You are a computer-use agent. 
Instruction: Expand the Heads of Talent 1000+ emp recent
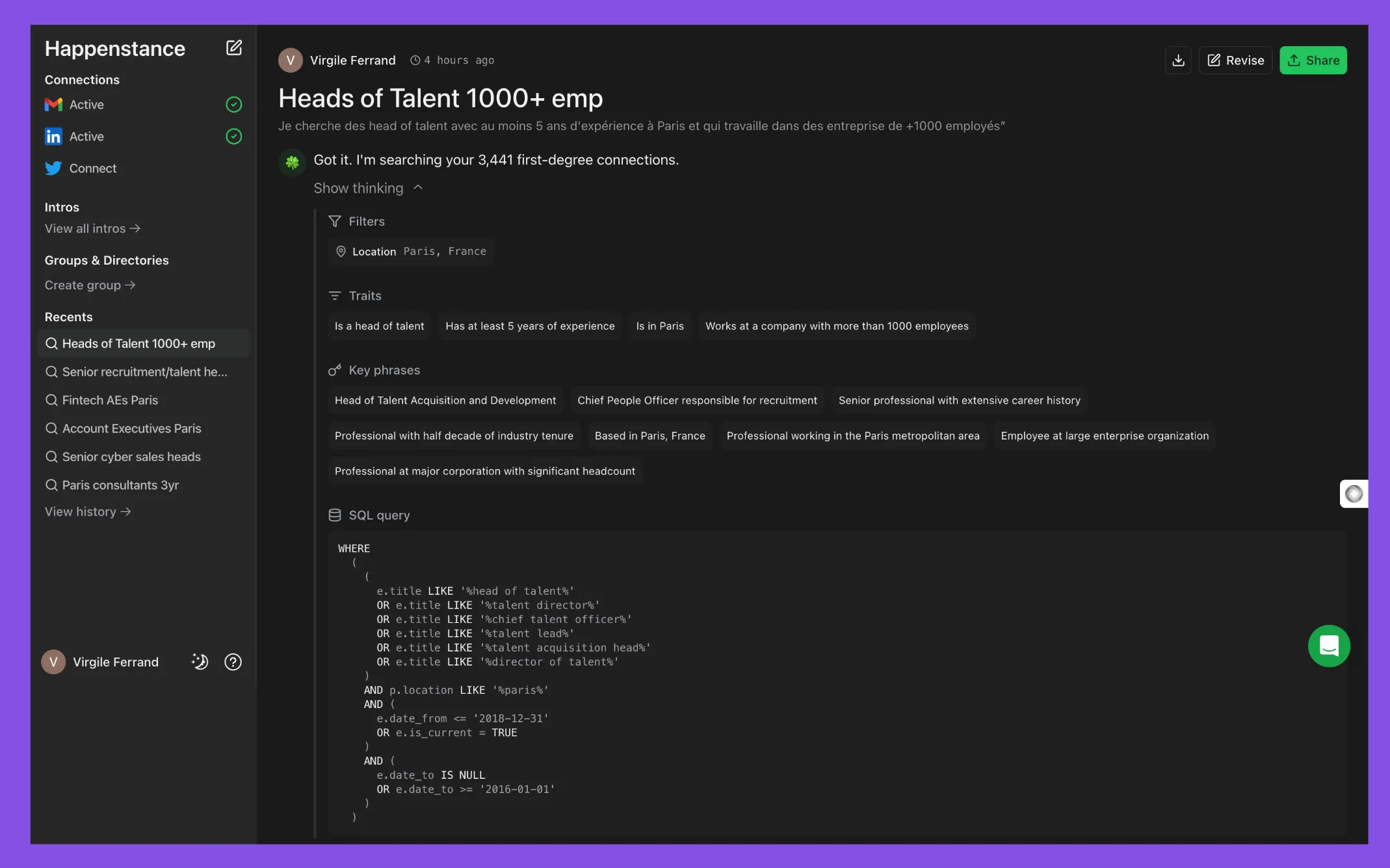point(139,343)
